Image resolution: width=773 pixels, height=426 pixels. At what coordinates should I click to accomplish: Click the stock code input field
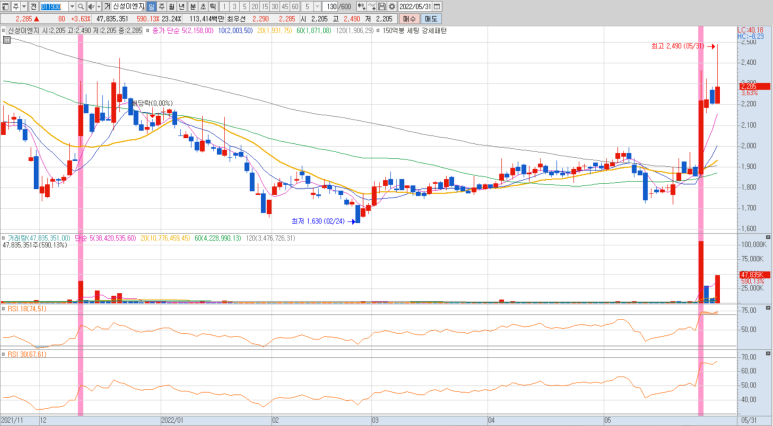54,6
